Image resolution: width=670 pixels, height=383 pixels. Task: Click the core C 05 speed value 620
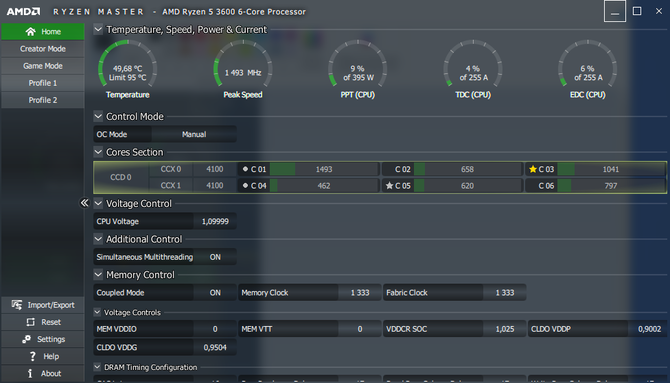coord(467,186)
